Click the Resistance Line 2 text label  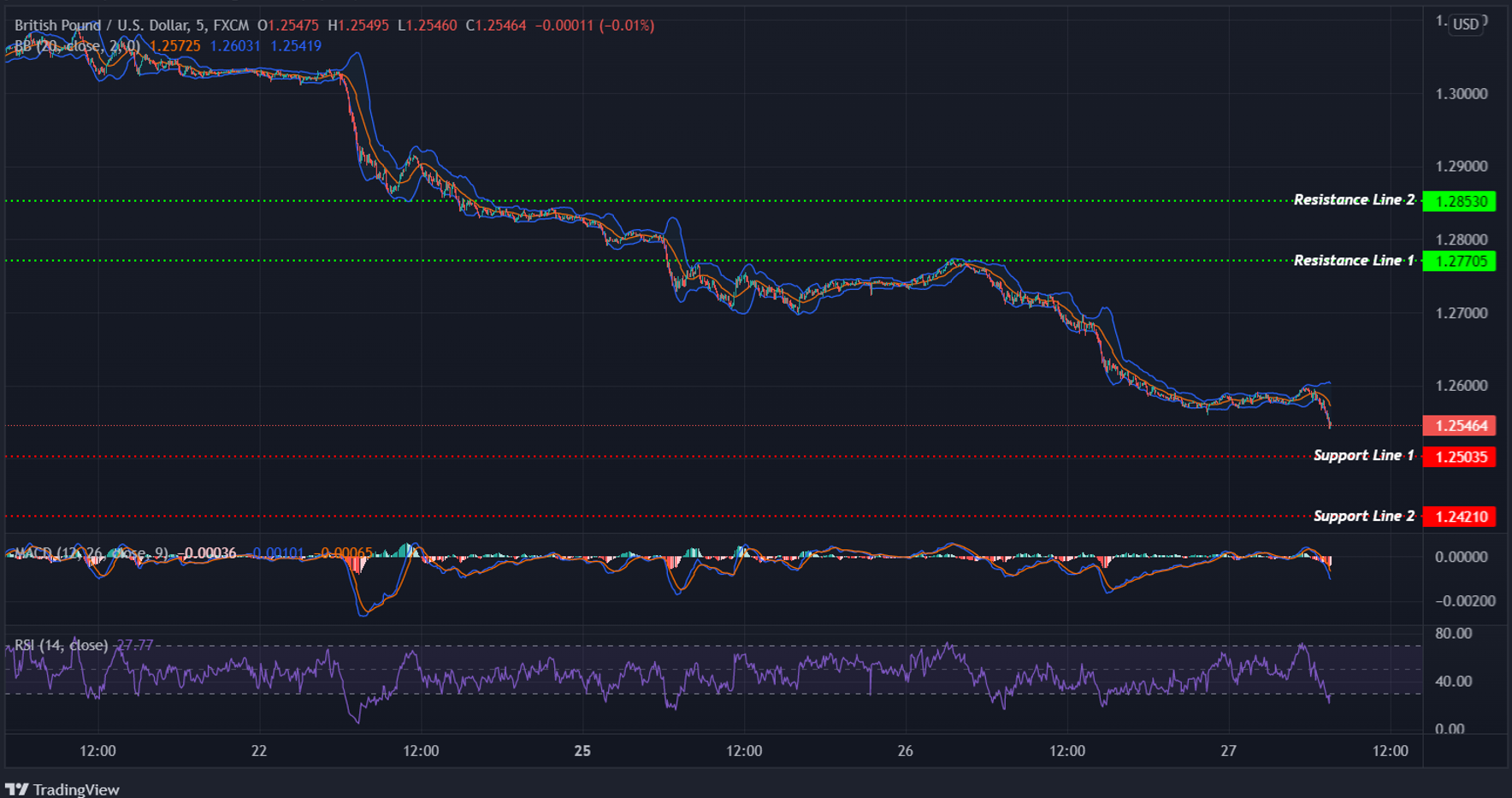pos(1354,199)
